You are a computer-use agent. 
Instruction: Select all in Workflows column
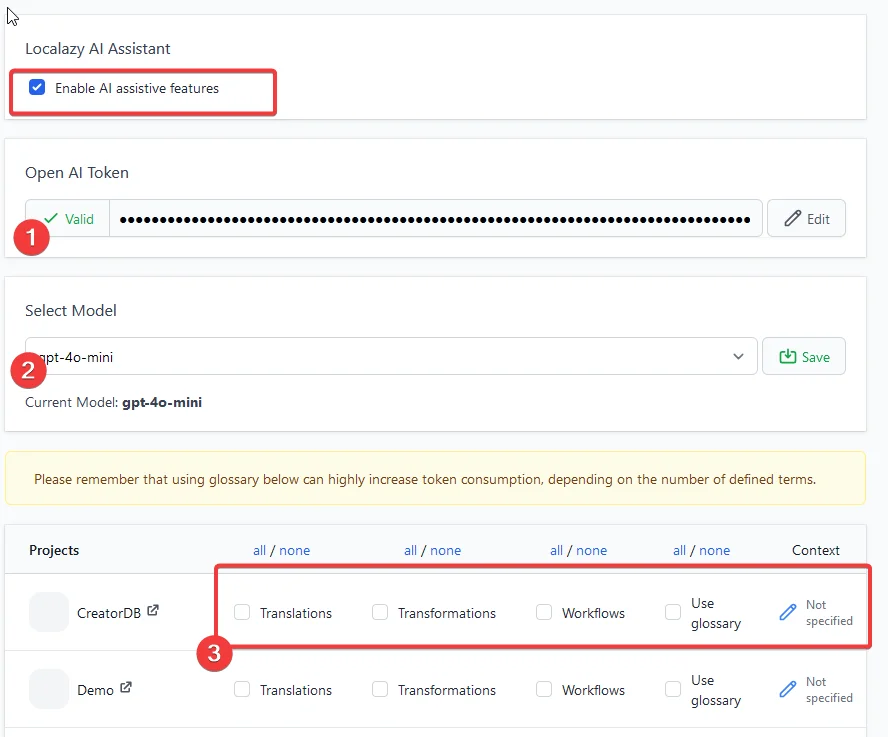click(x=556, y=550)
